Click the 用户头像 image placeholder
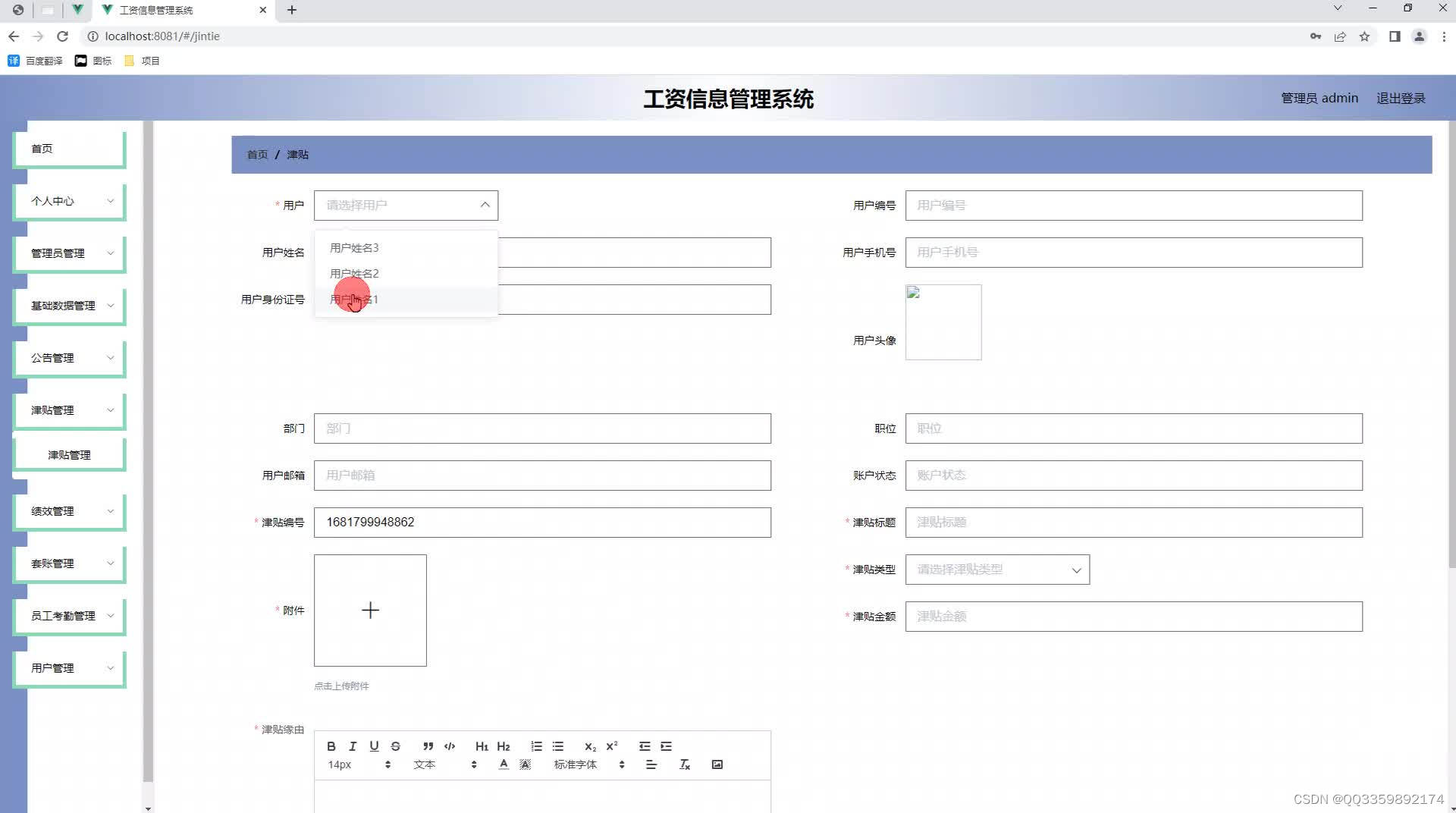This screenshot has width=1456, height=813. point(943,322)
